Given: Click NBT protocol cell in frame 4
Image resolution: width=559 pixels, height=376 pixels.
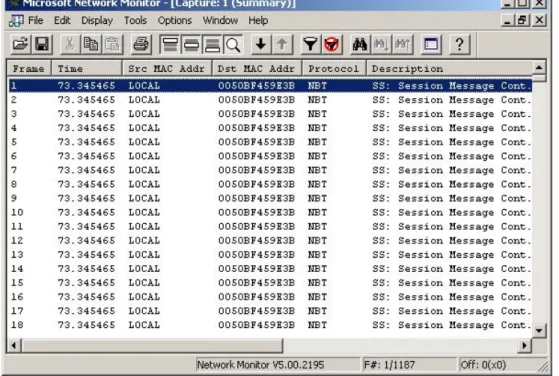Looking at the screenshot, I should (x=317, y=128).
